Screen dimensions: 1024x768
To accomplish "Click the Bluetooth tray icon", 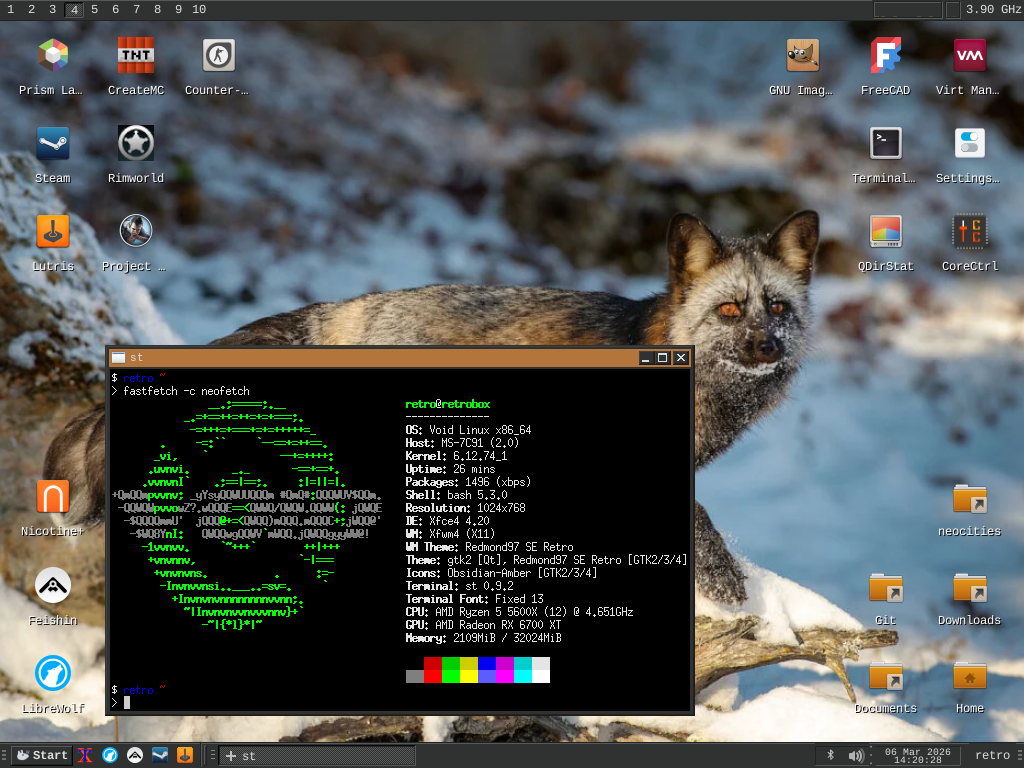I will [x=830, y=755].
